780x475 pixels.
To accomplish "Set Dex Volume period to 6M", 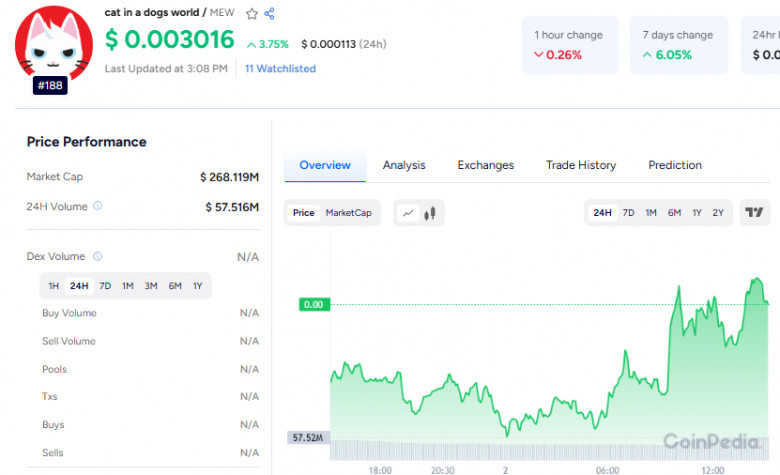I will pyautogui.click(x=175, y=286).
